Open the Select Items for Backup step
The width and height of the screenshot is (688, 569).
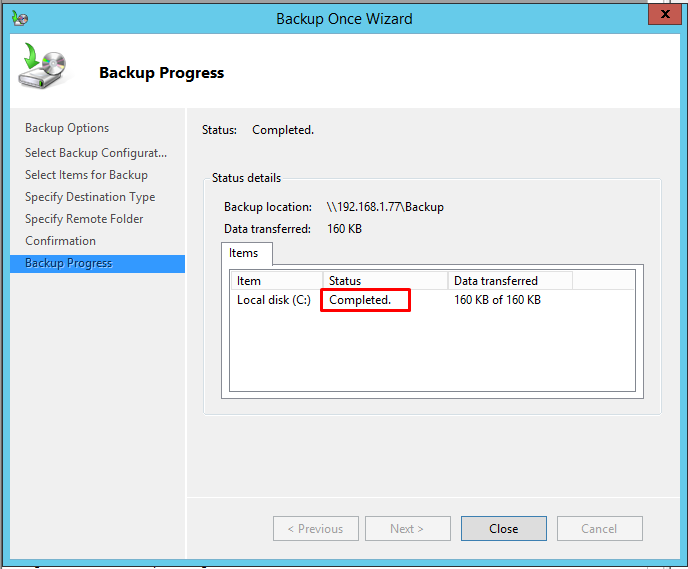pos(86,175)
